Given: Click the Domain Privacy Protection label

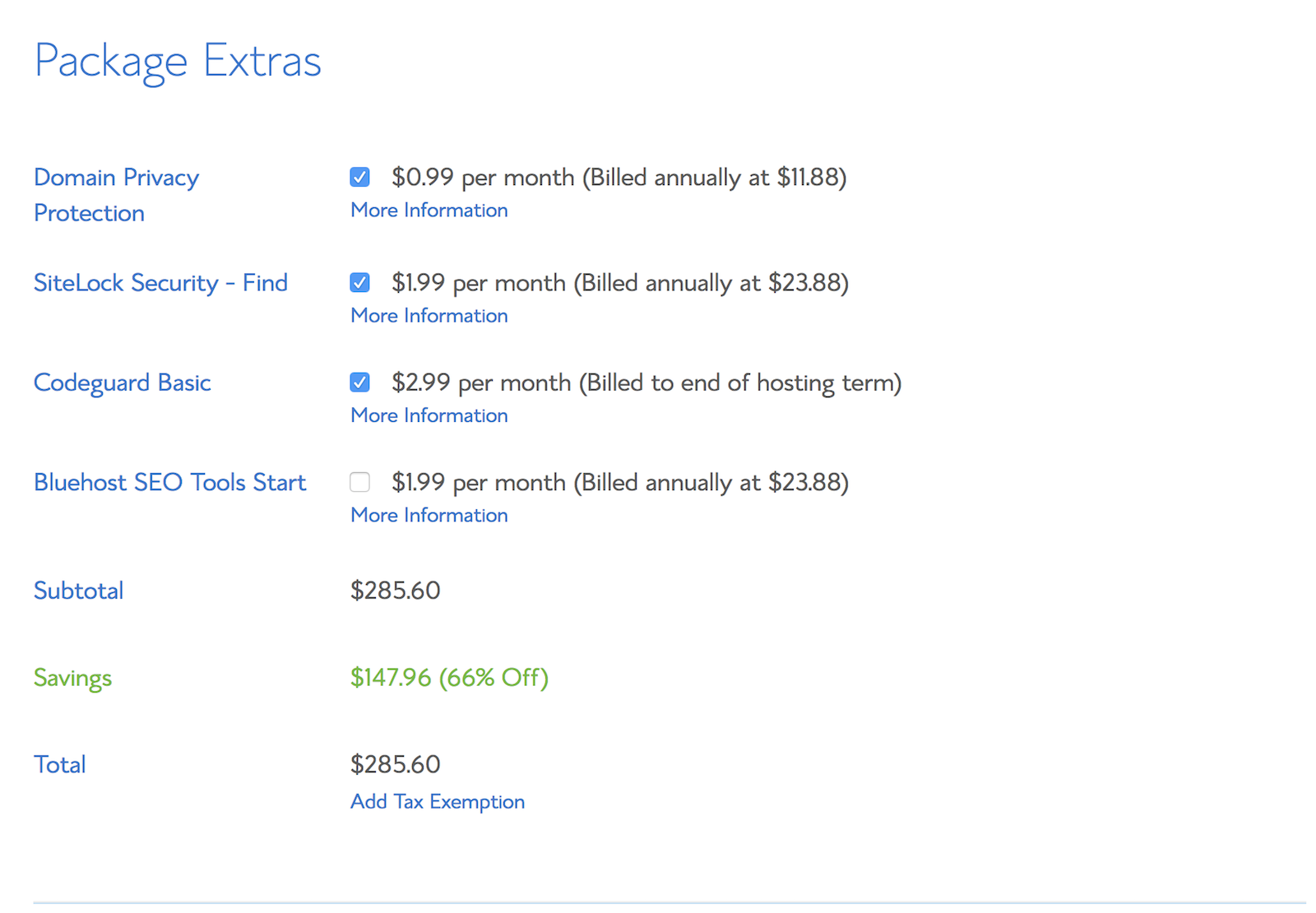Looking at the screenshot, I should [x=116, y=195].
